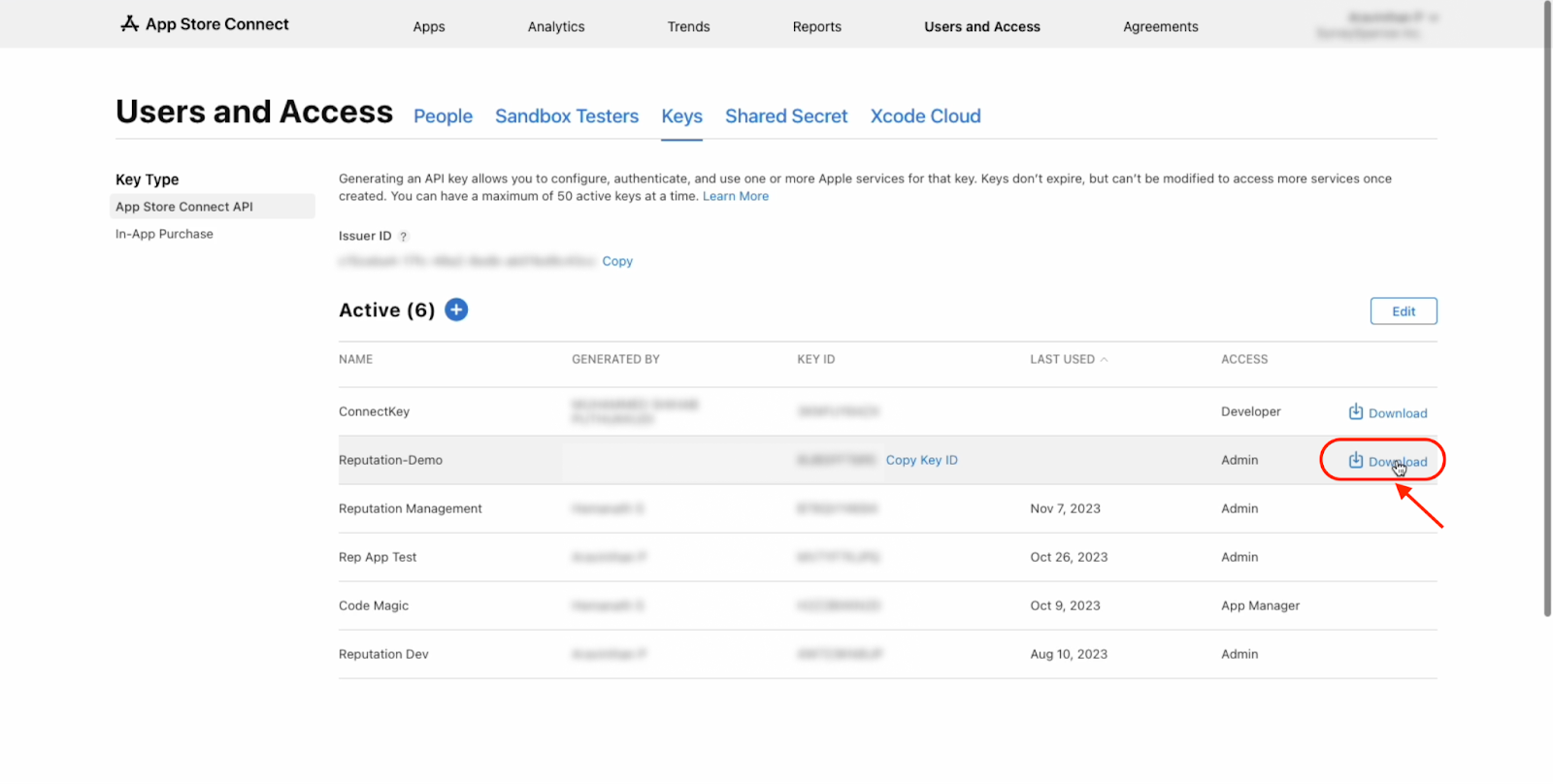Open the account menu in top right

pyautogui.click(x=1376, y=25)
